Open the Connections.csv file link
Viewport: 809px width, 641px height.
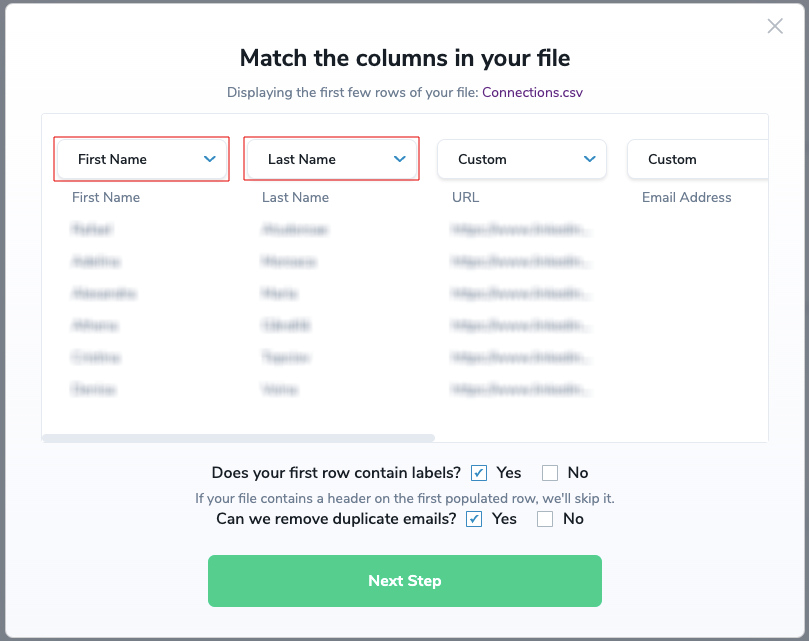532,92
